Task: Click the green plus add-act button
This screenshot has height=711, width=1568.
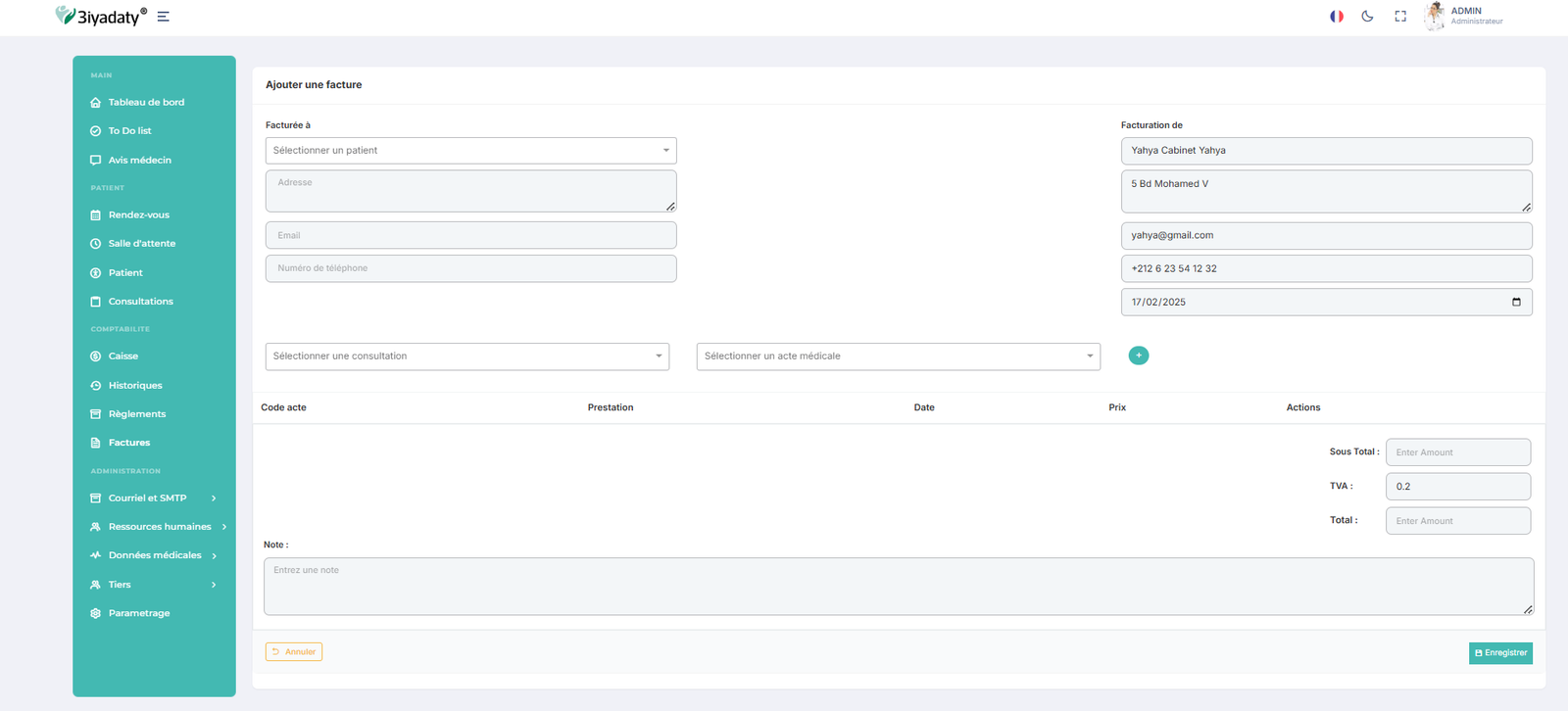Action: tap(1138, 355)
